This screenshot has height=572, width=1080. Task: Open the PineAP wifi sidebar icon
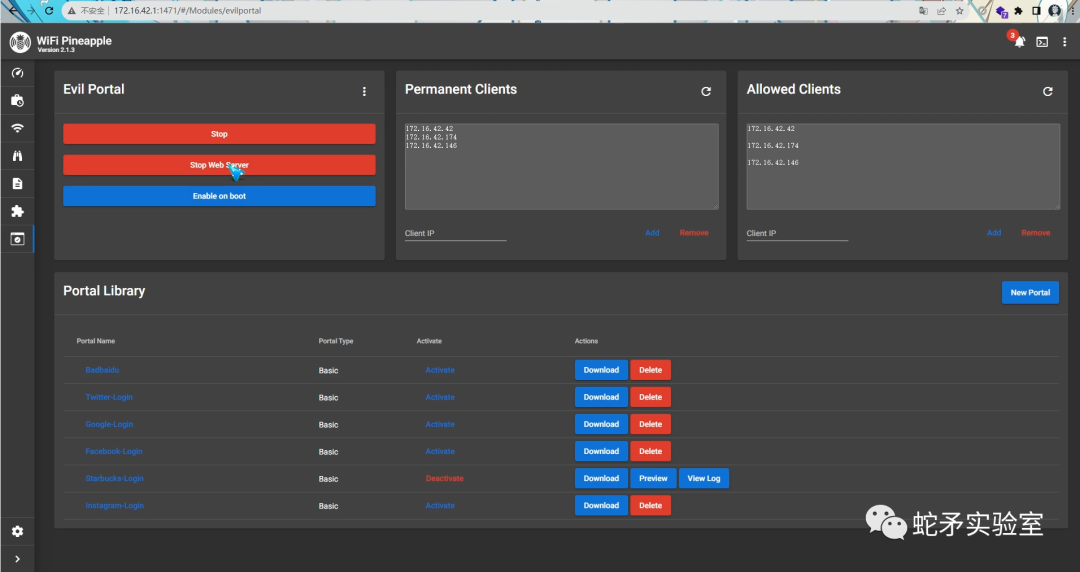pos(17,128)
